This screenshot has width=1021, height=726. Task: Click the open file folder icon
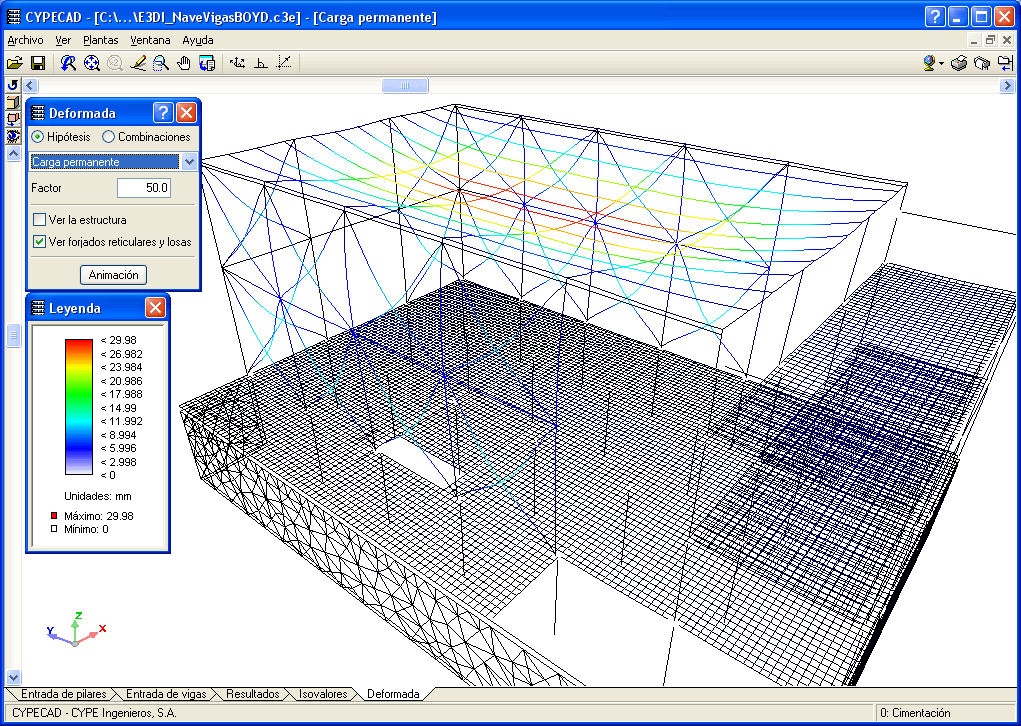pos(14,63)
